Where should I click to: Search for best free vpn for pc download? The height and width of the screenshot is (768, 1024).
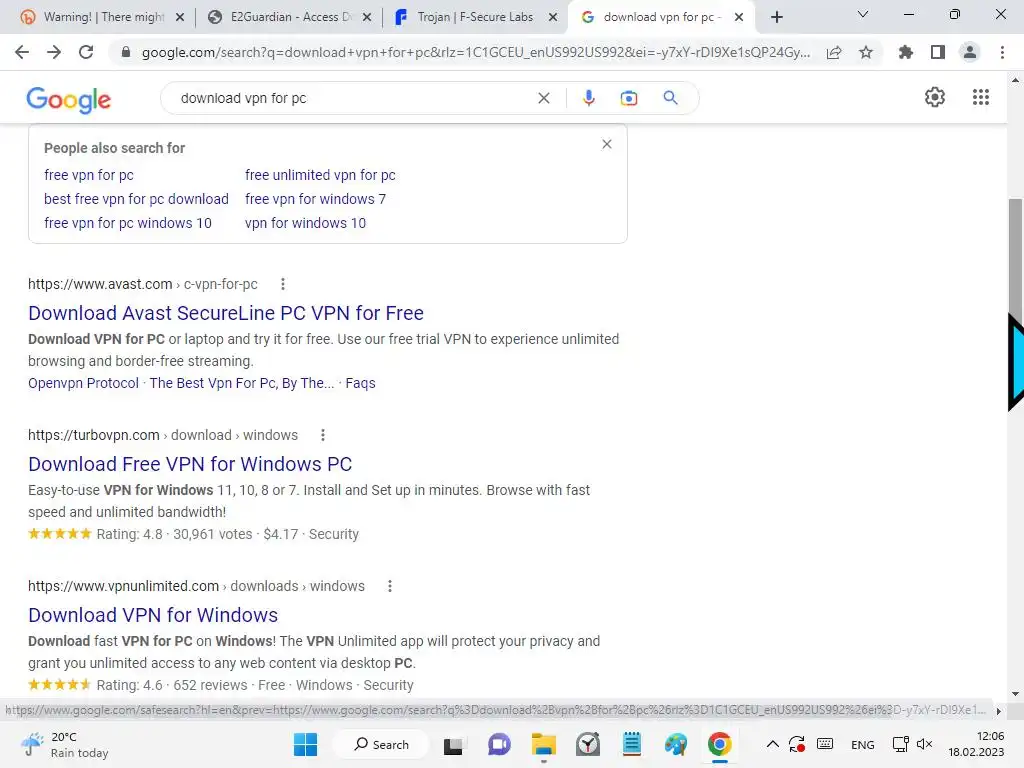point(136,199)
